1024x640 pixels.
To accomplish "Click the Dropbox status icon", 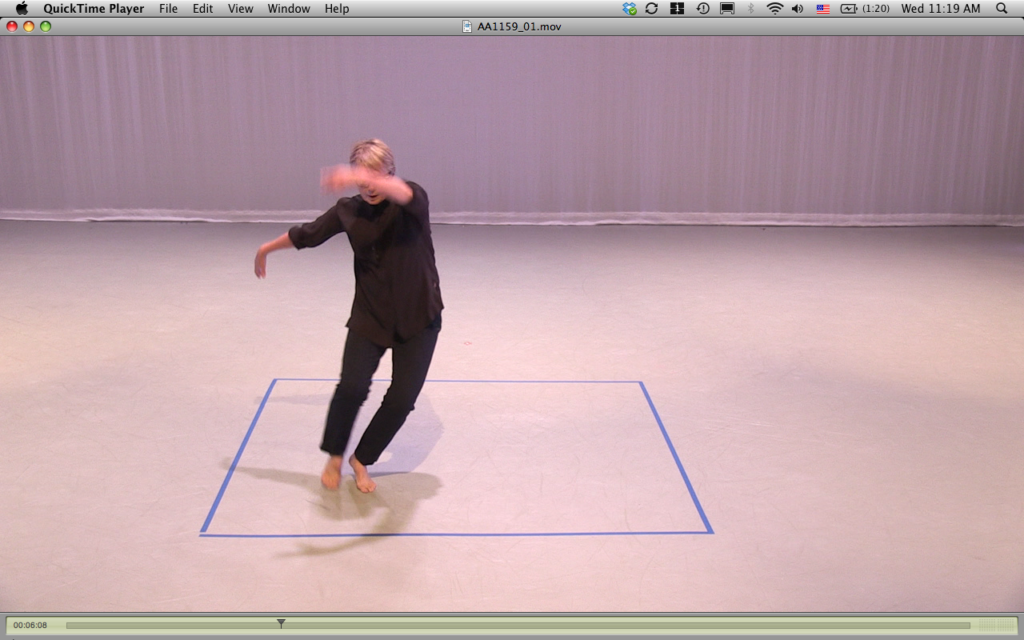I will click(x=630, y=8).
